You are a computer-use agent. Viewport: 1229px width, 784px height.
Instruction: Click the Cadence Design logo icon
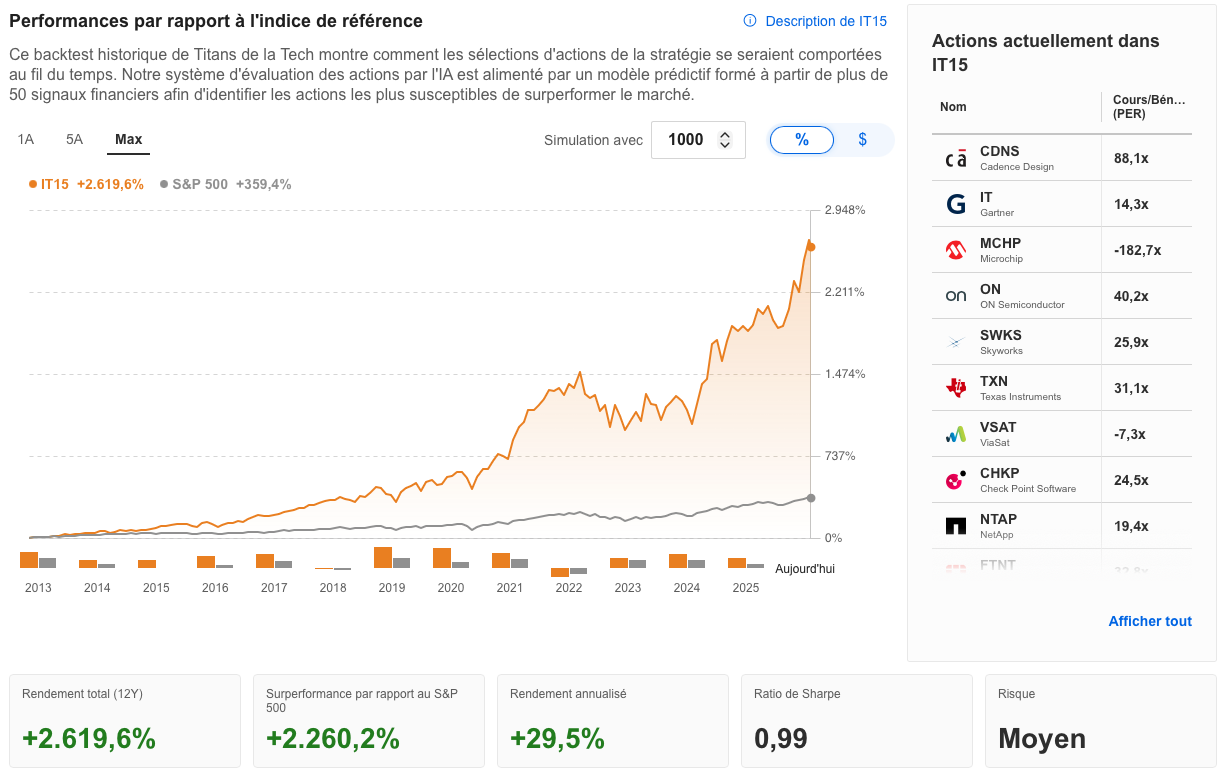coord(956,159)
